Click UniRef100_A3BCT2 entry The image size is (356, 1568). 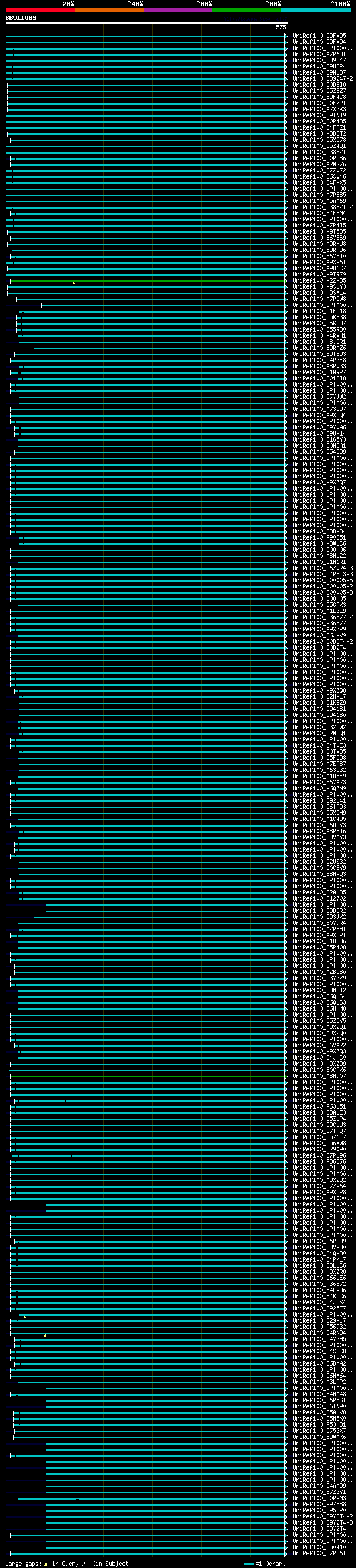pos(319,134)
